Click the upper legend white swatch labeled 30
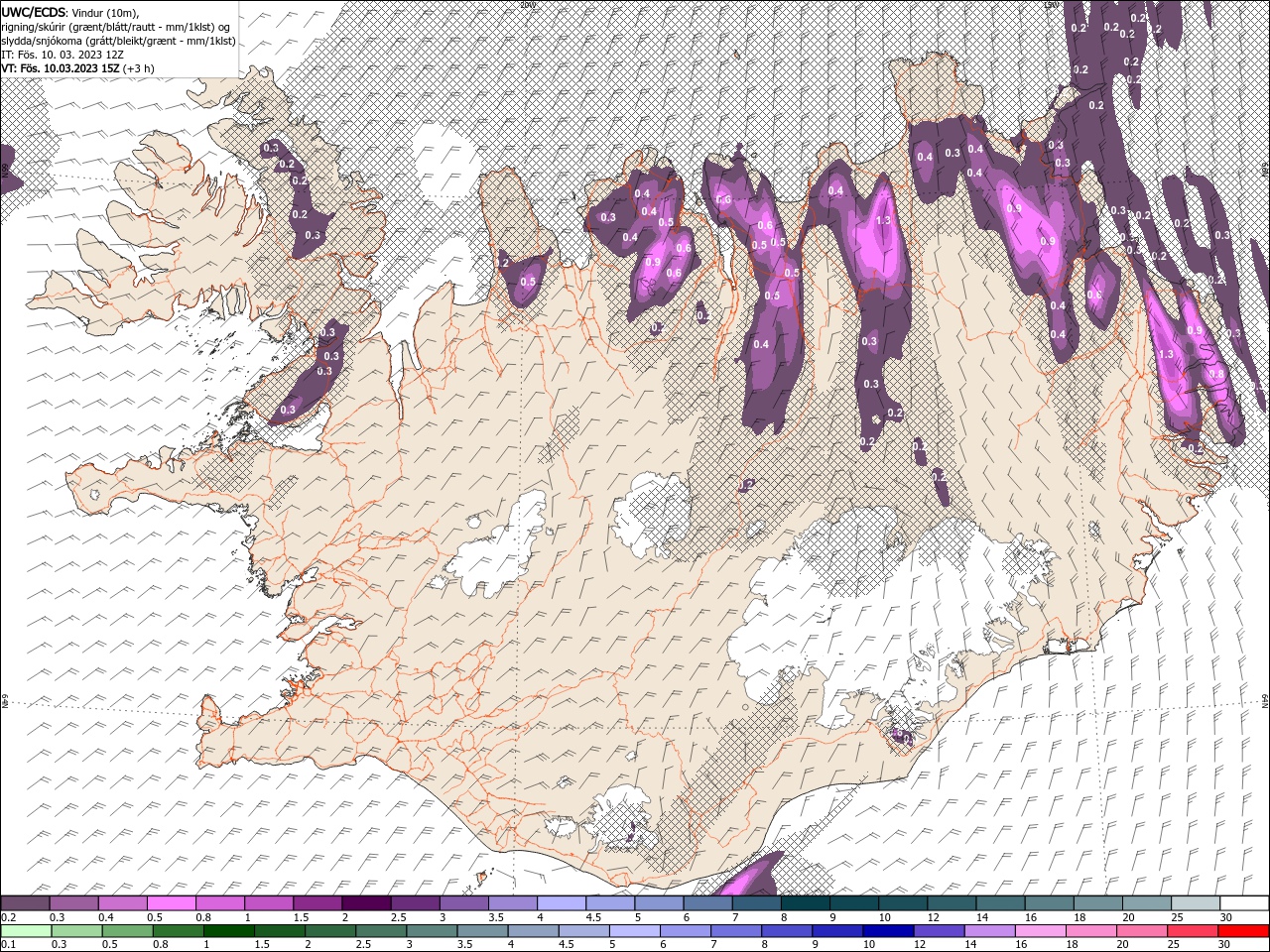 (x=1242, y=902)
